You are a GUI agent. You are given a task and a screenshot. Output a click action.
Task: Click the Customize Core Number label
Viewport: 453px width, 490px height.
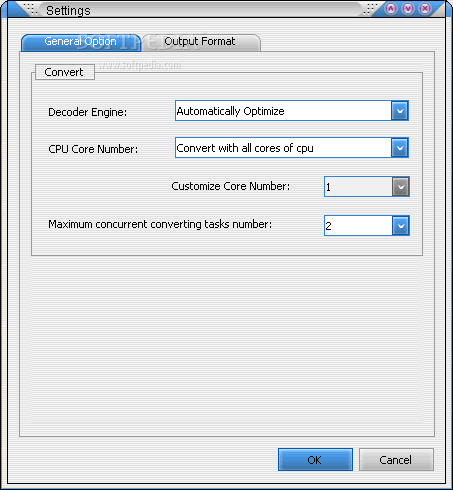coord(231,186)
